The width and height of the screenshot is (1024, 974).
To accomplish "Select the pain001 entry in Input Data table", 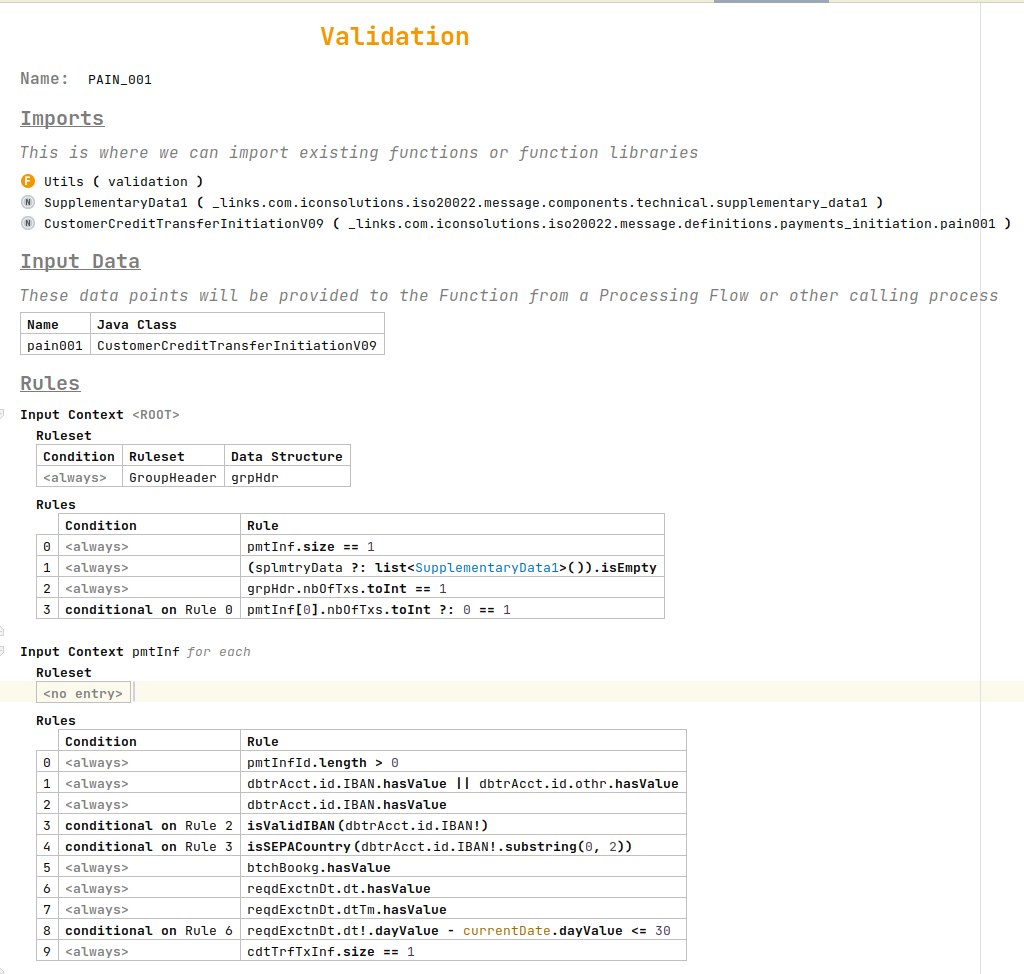I will 54,345.
